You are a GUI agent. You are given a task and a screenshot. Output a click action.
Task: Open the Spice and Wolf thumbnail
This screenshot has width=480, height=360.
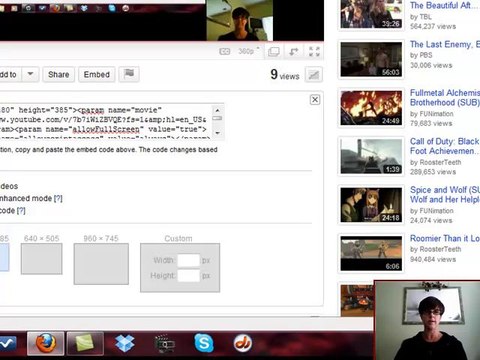click(x=371, y=205)
